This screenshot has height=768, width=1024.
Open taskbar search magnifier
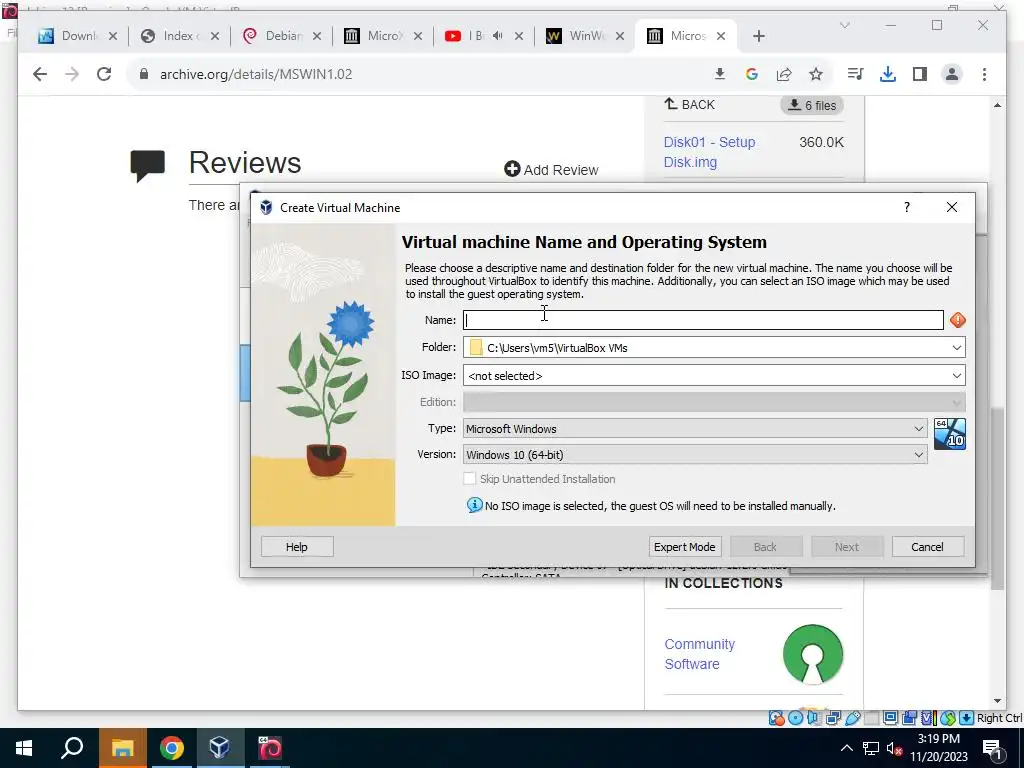[x=72, y=748]
